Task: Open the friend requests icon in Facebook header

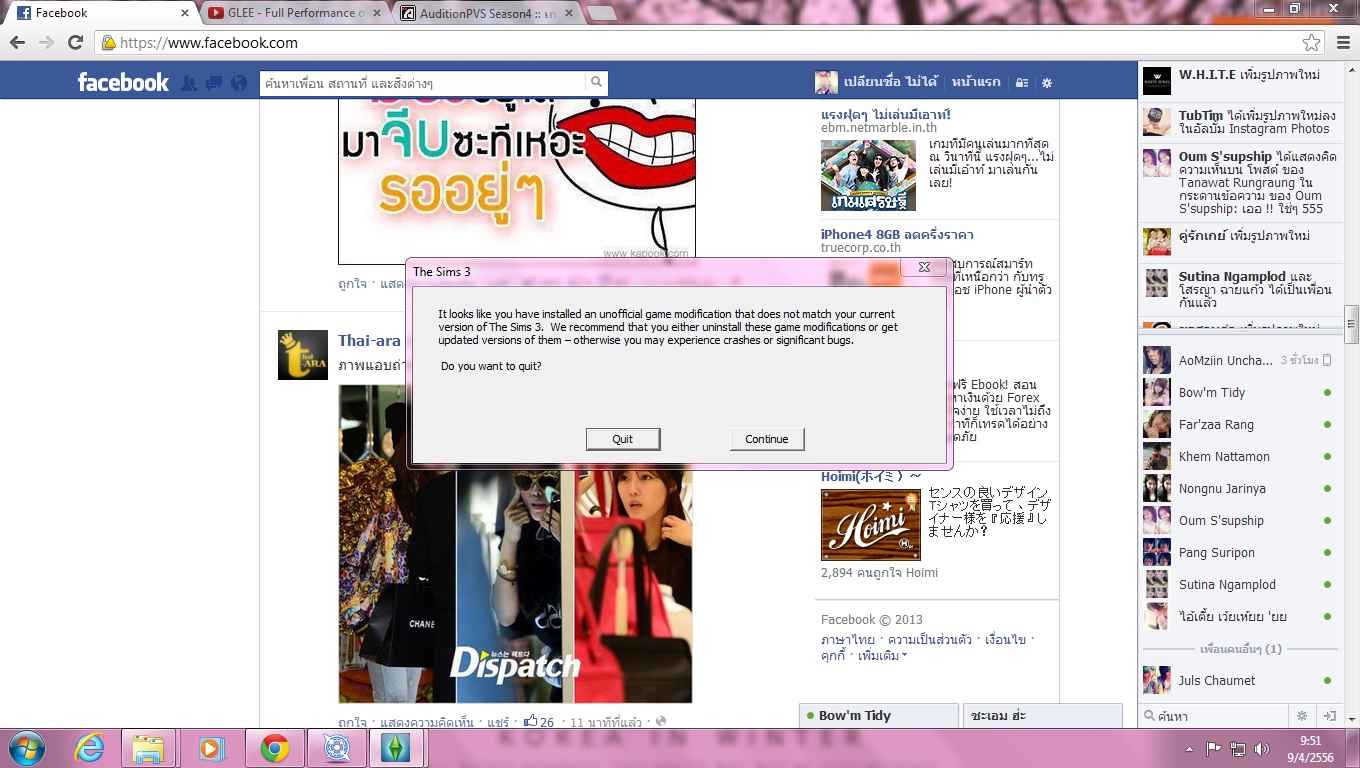Action: point(188,83)
